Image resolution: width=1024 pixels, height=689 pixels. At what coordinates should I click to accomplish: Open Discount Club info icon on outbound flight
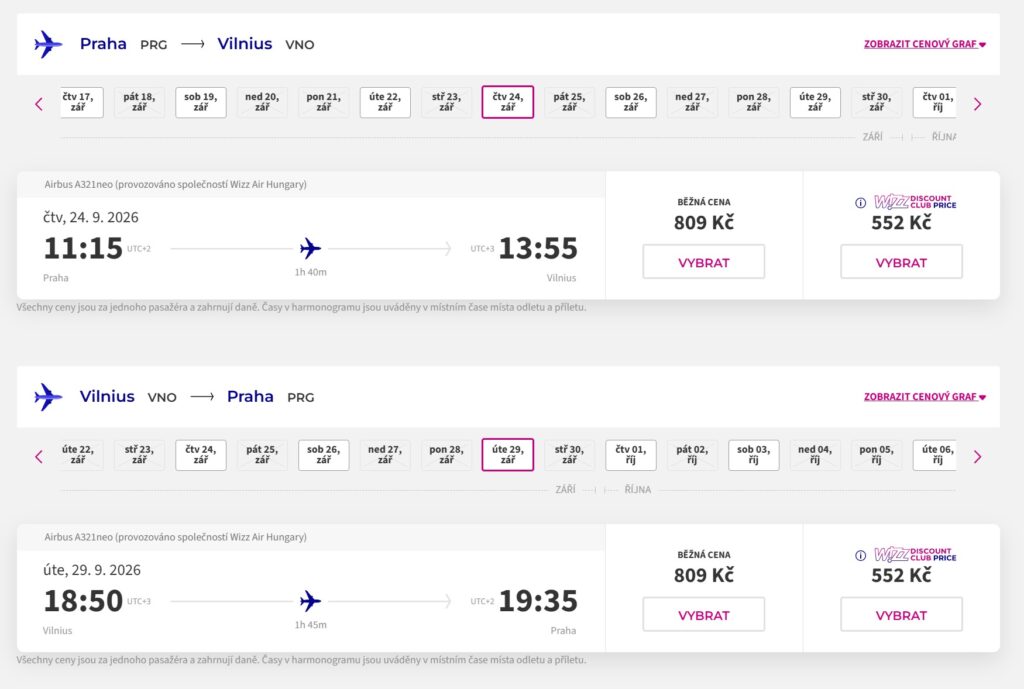tap(860, 203)
